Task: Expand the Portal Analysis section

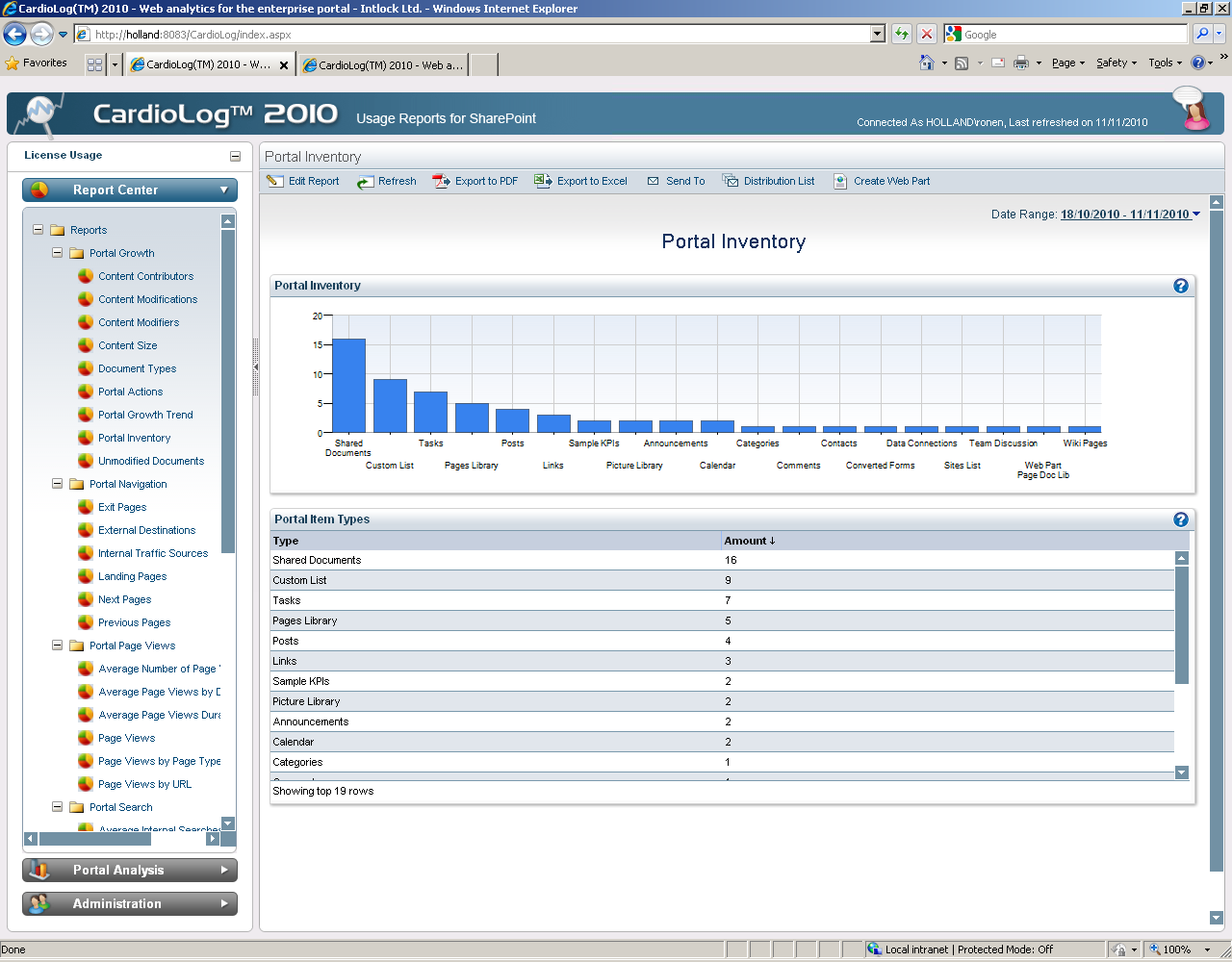Action: point(224,870)
